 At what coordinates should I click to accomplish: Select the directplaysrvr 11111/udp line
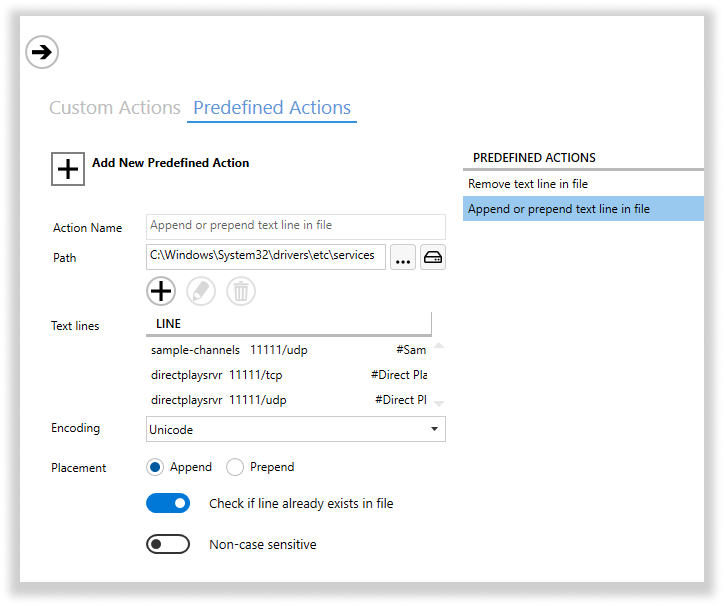point(289,400)
